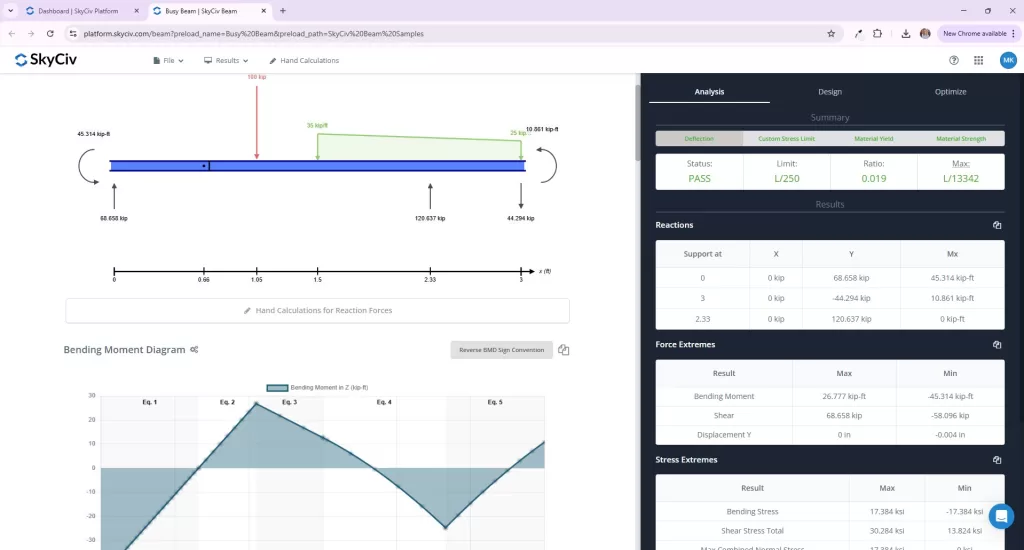Screen dimensions: 1024x550
Task: Click the SkyCiv logo
Action: point(46,60)
